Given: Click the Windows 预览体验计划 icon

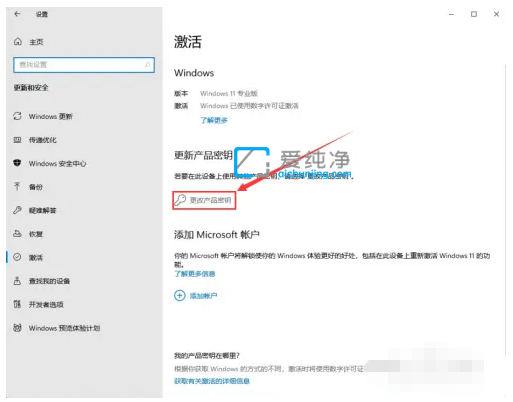Looking at the screenshot, I should [17, 328].
